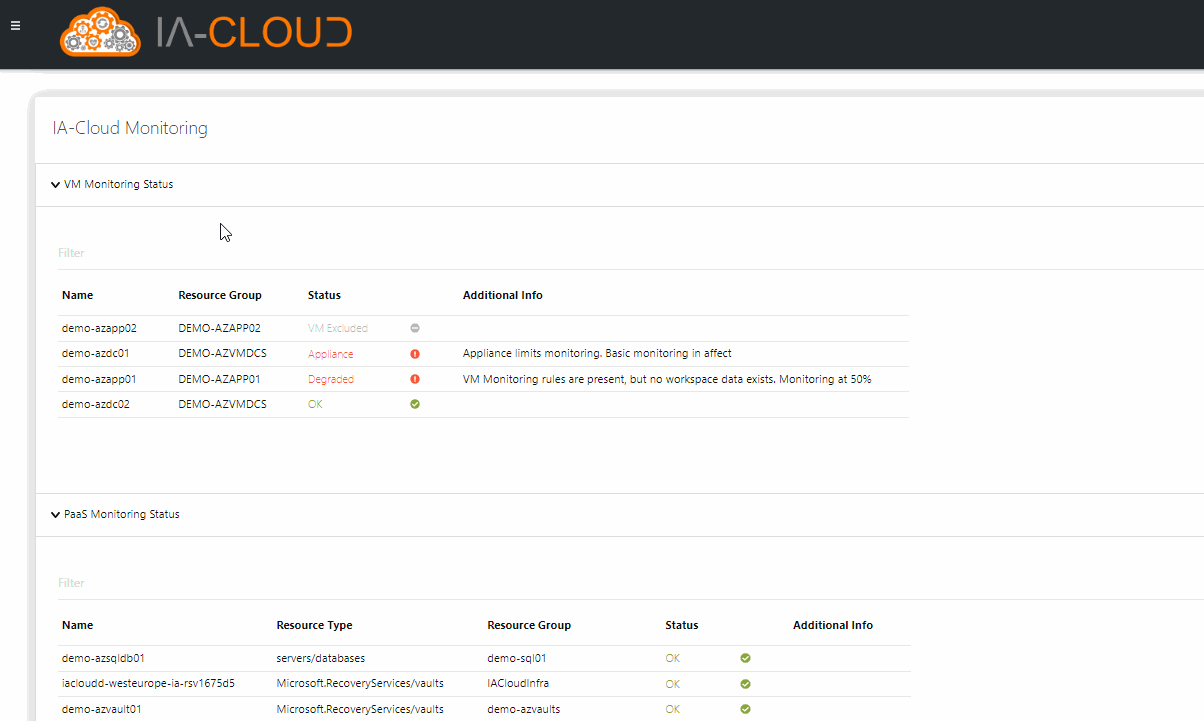Select the iacloudd-westeurope-ia-rsv1675d5 resource name
Image resolution: width=1204 pixels, height=721 pixels.
(148, 684)
